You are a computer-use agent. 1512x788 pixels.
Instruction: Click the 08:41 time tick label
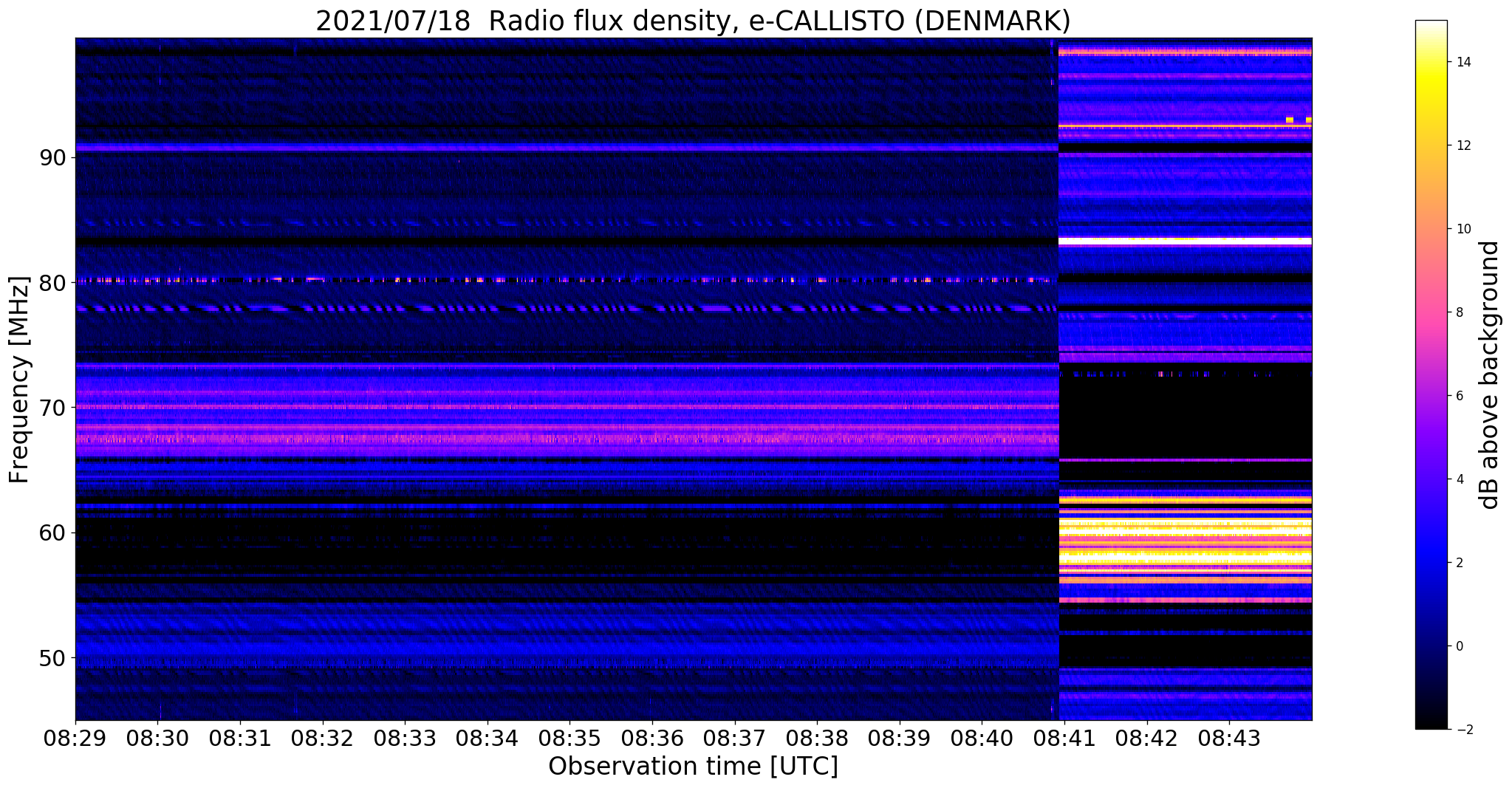(x=1064, y=737)
